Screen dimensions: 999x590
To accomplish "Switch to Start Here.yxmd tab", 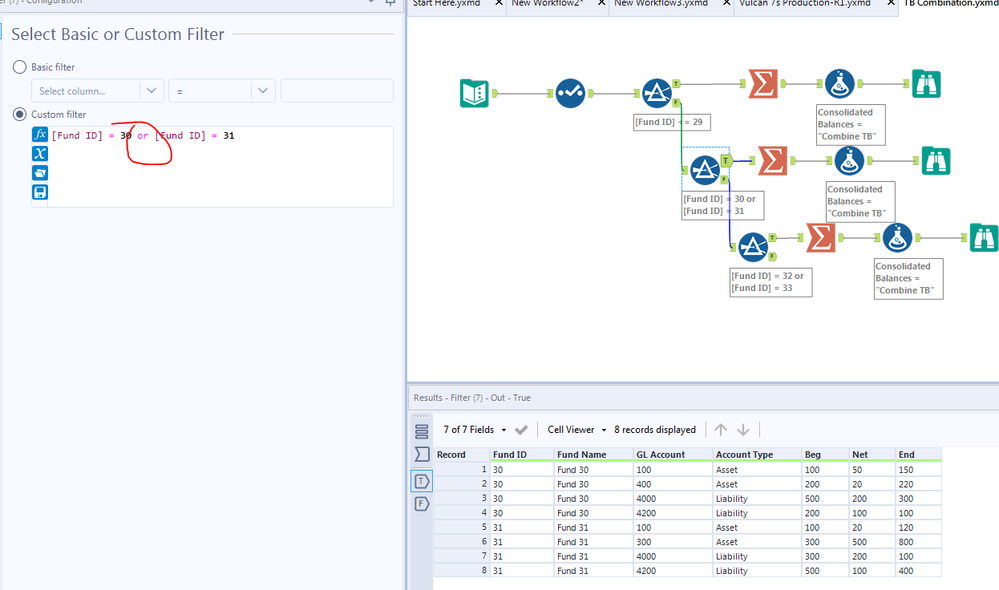I will click(x=447, y=4).
